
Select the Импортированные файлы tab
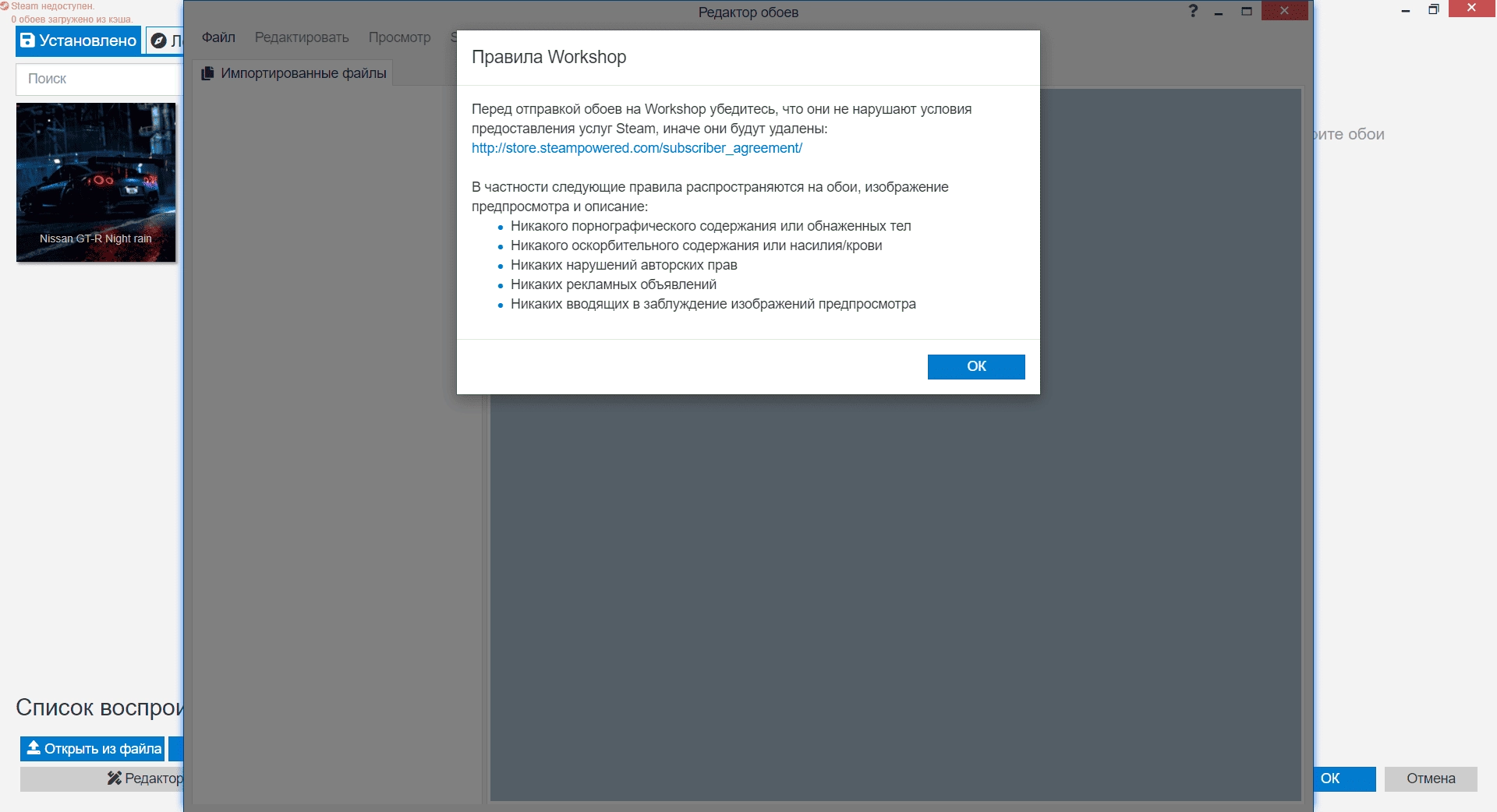point(293,73)
